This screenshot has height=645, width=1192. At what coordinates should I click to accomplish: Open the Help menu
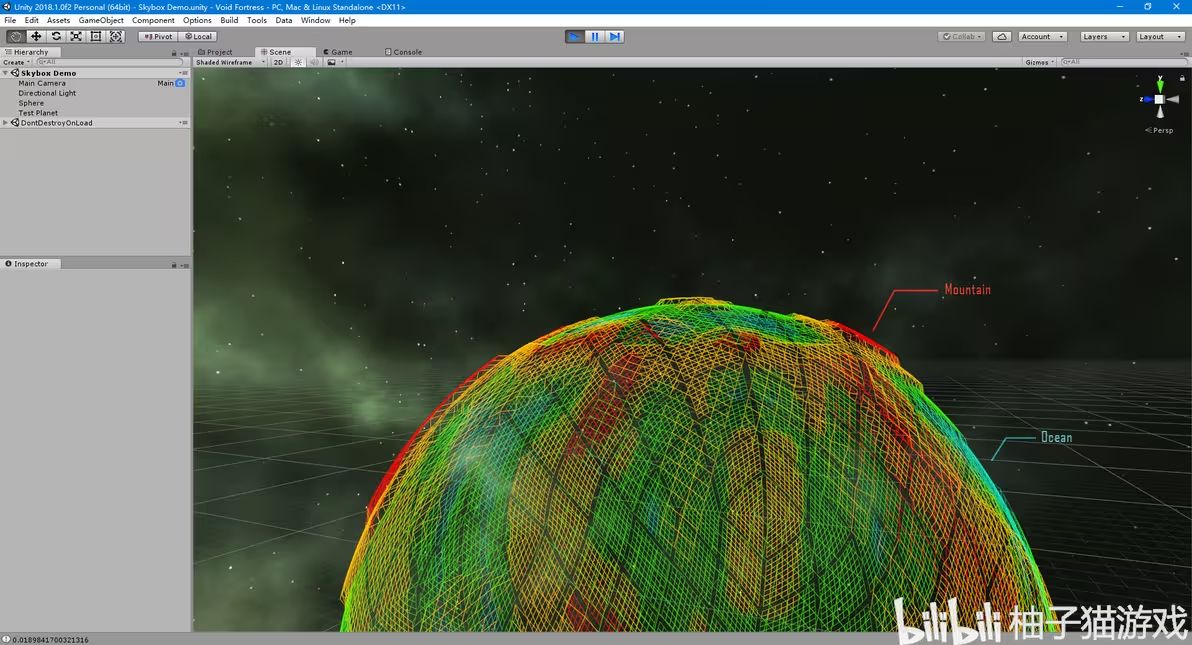click(x=347, y=21)
